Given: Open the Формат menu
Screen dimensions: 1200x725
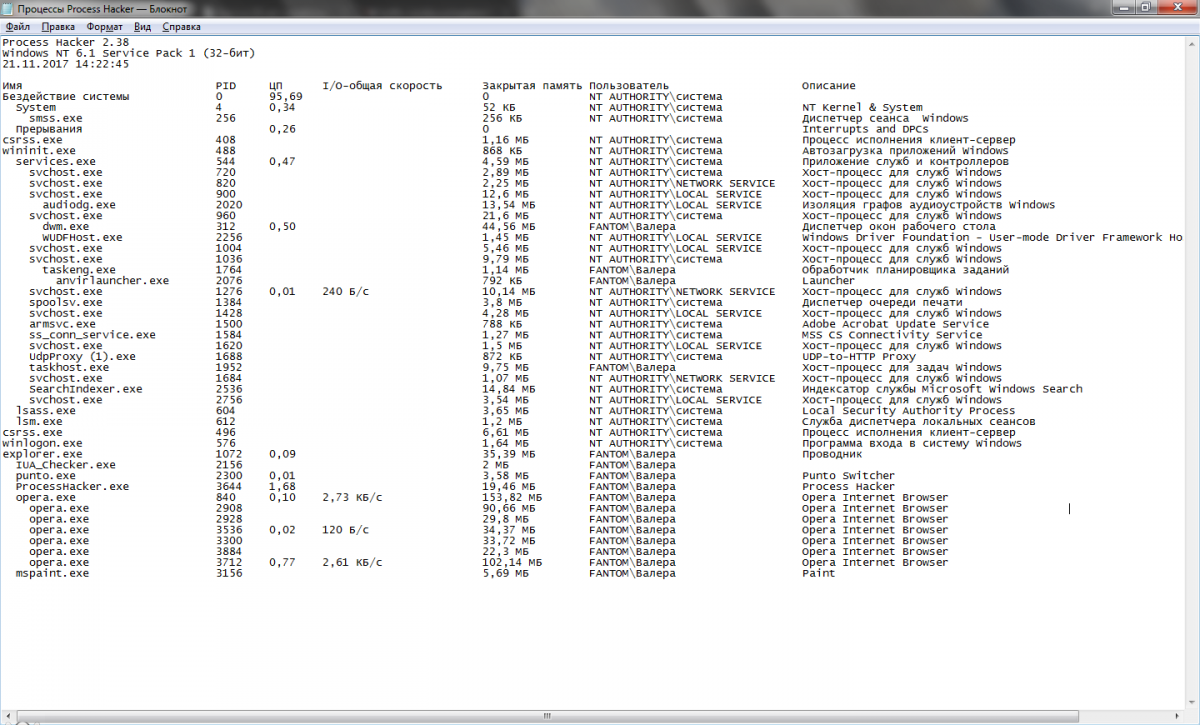Looking at the screenshot, I should 105,27.
